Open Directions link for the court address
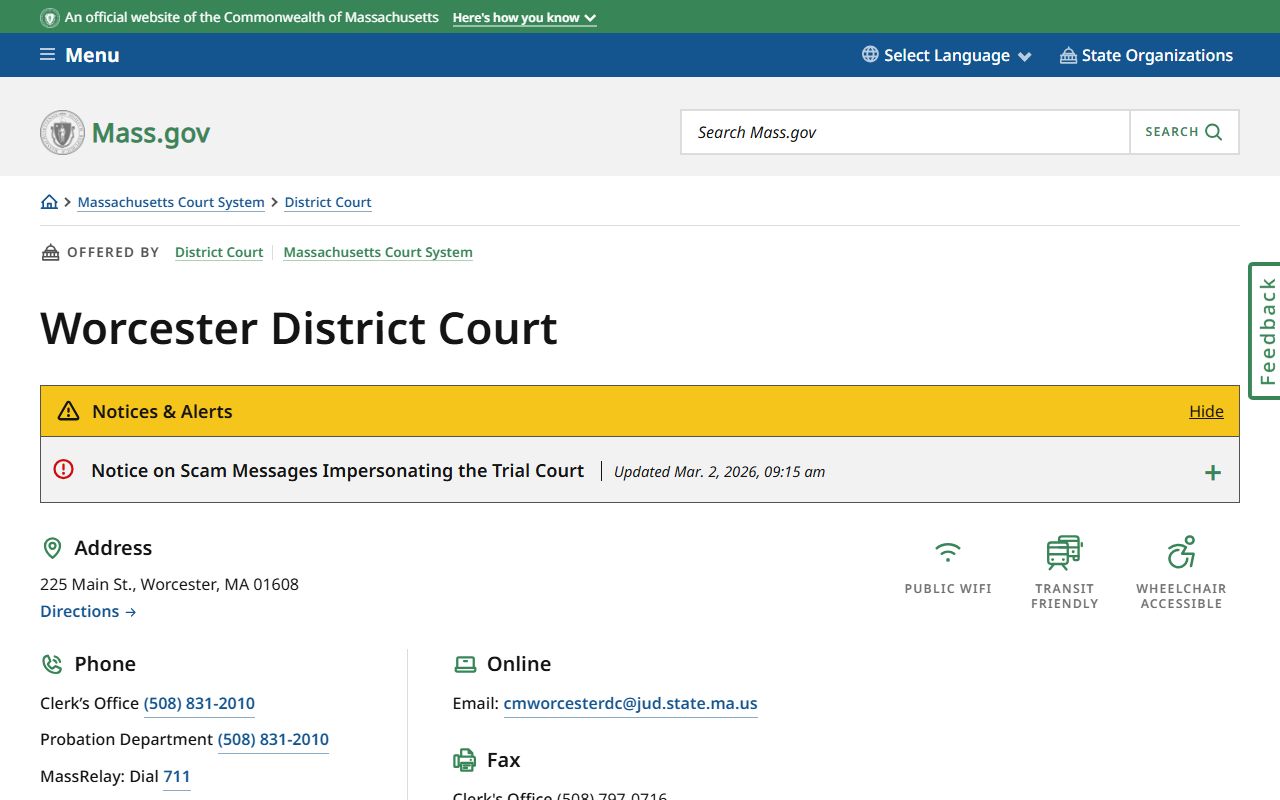 tap(88, 611)
